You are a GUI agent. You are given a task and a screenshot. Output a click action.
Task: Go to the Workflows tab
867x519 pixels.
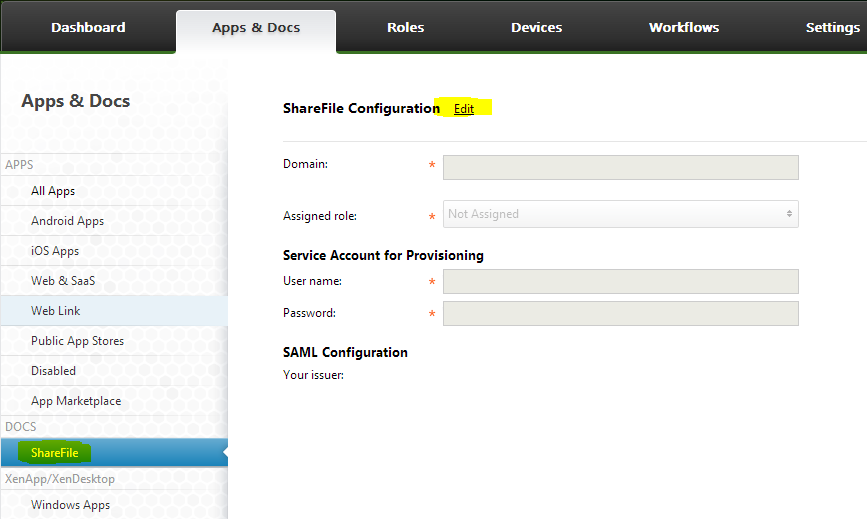click(x=683, y=27)
